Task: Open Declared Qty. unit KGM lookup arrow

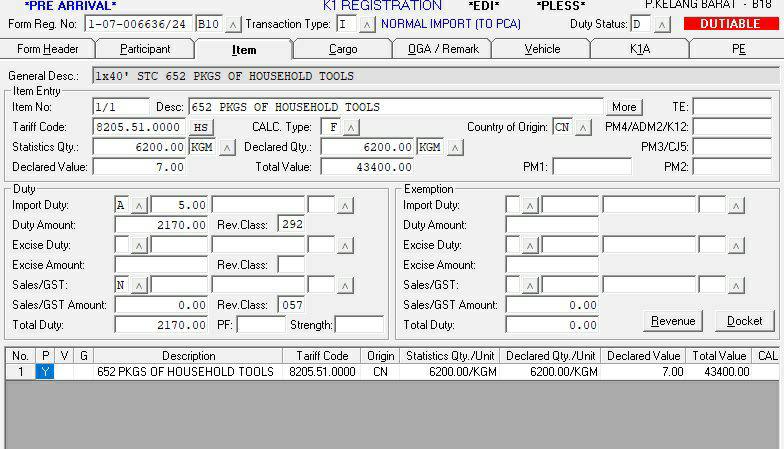Action: (x=455, y=147)
